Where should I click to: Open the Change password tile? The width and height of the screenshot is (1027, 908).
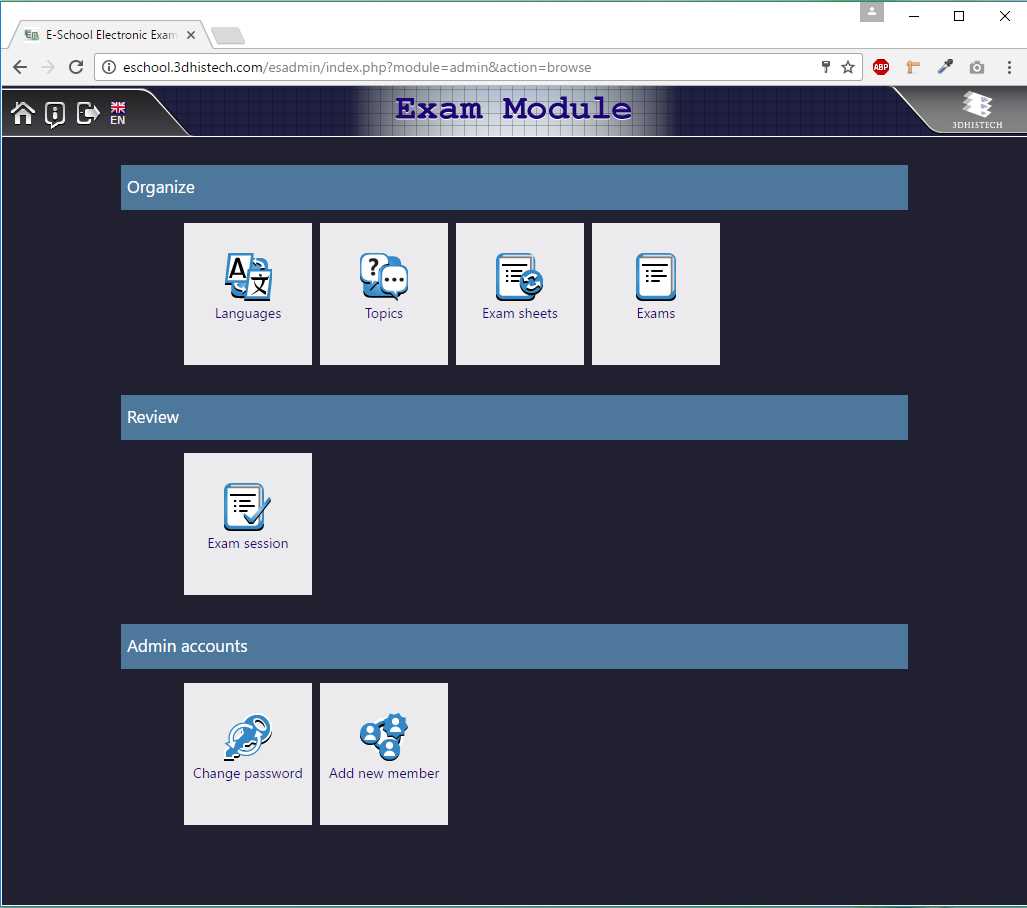tap(248, 753)
